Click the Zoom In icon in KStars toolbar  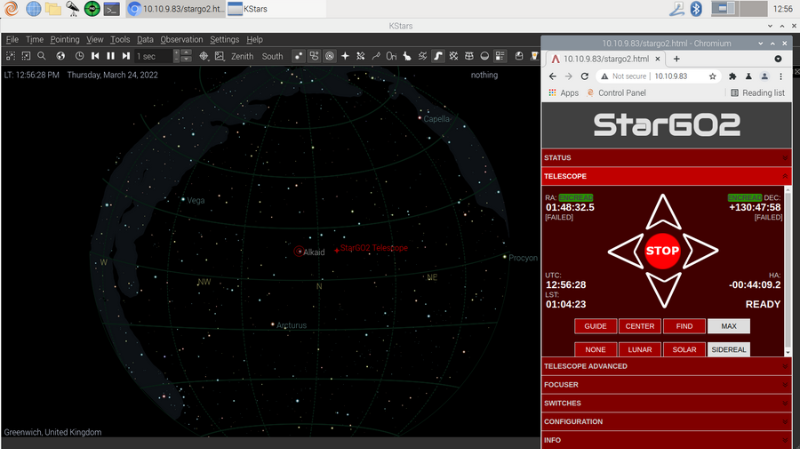pos(11,56)
